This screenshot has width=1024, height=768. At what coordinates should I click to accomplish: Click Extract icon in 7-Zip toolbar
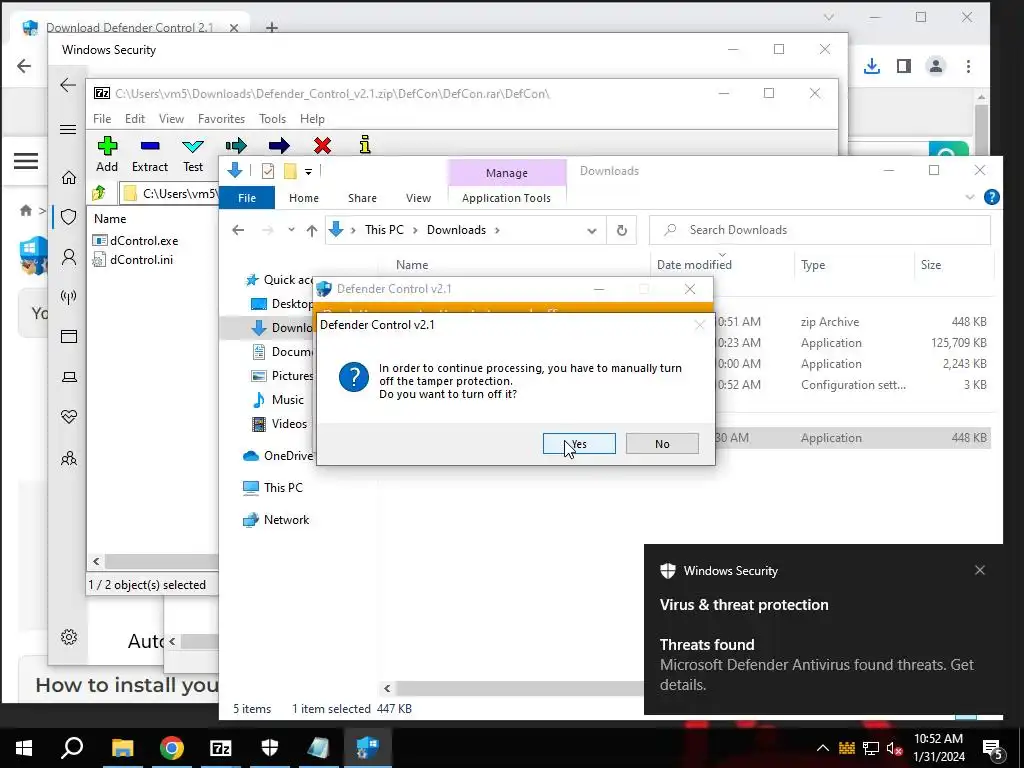(x=150, y=146)
